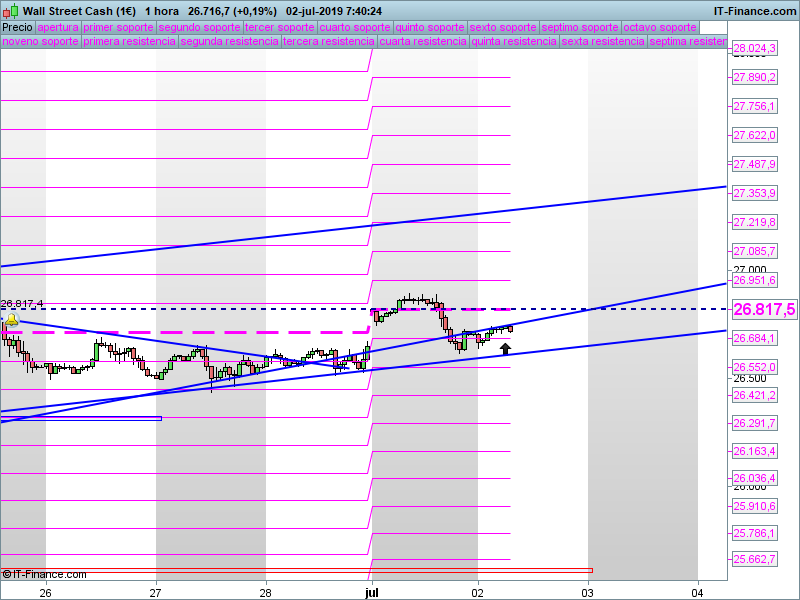Click the 27.353,9 price label
Image resolution: width=800 pixels, height=600 pixels.
tap(755, 193)
